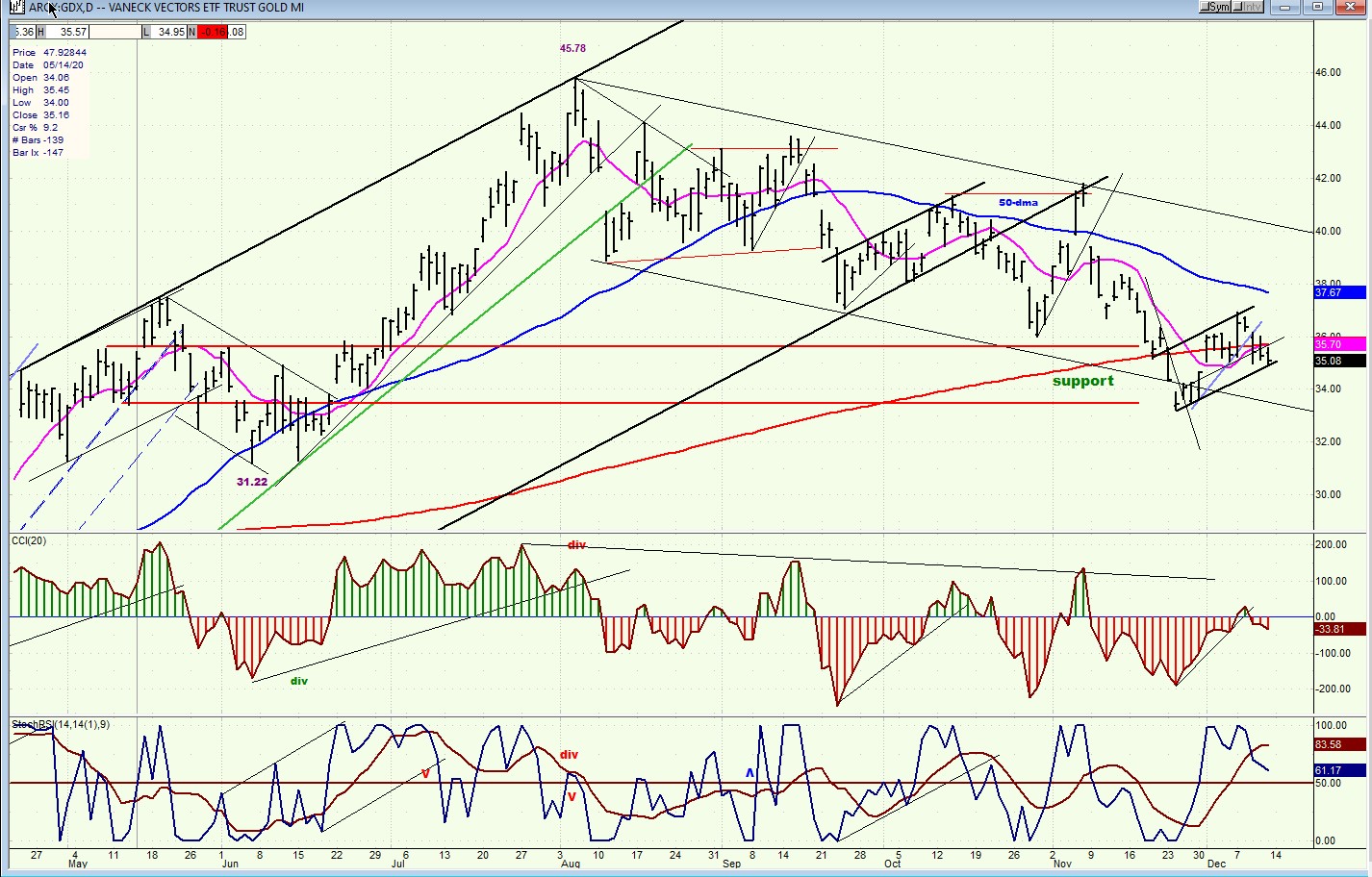Image resolution: width=1372 pixels, height=877 pixels.
Task: Maximize the GDX chart window
Action: 1317,8
